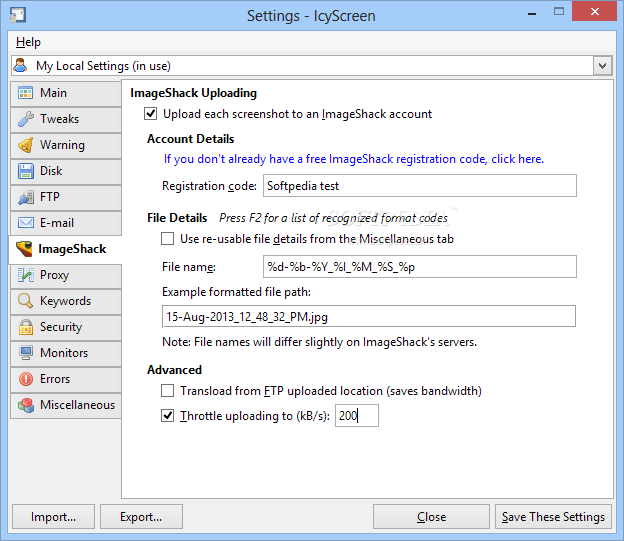Minimize the Settings window
The height and width of the screenshot is (541, 624).
[532, 14]
